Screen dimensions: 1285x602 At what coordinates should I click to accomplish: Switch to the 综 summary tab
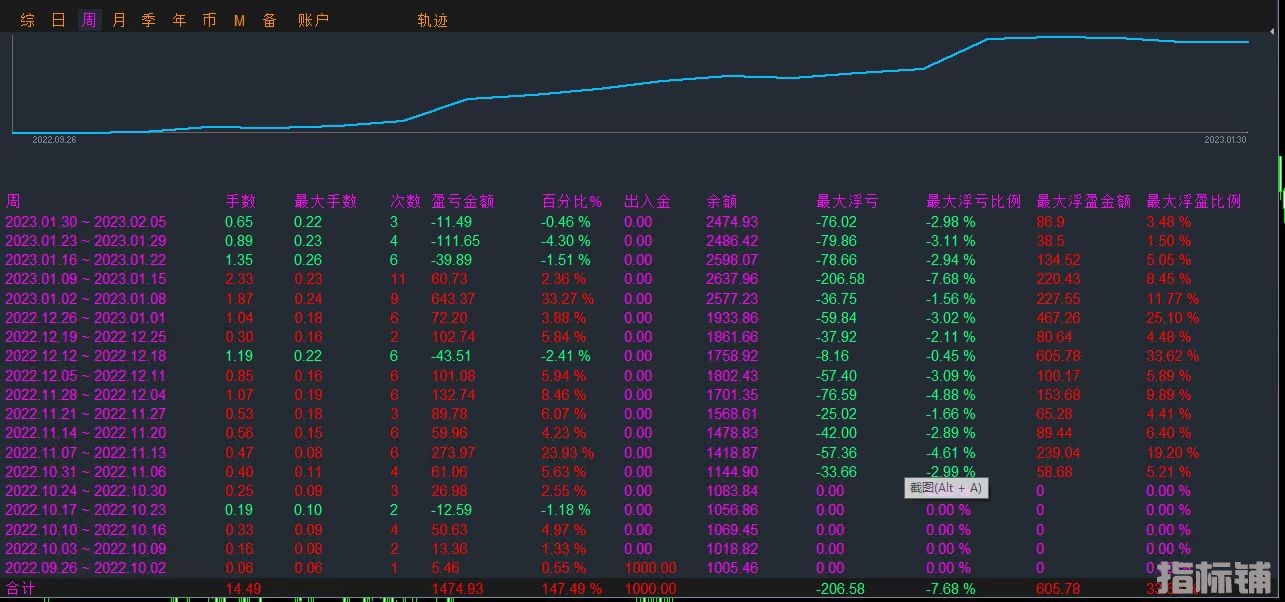27,20
